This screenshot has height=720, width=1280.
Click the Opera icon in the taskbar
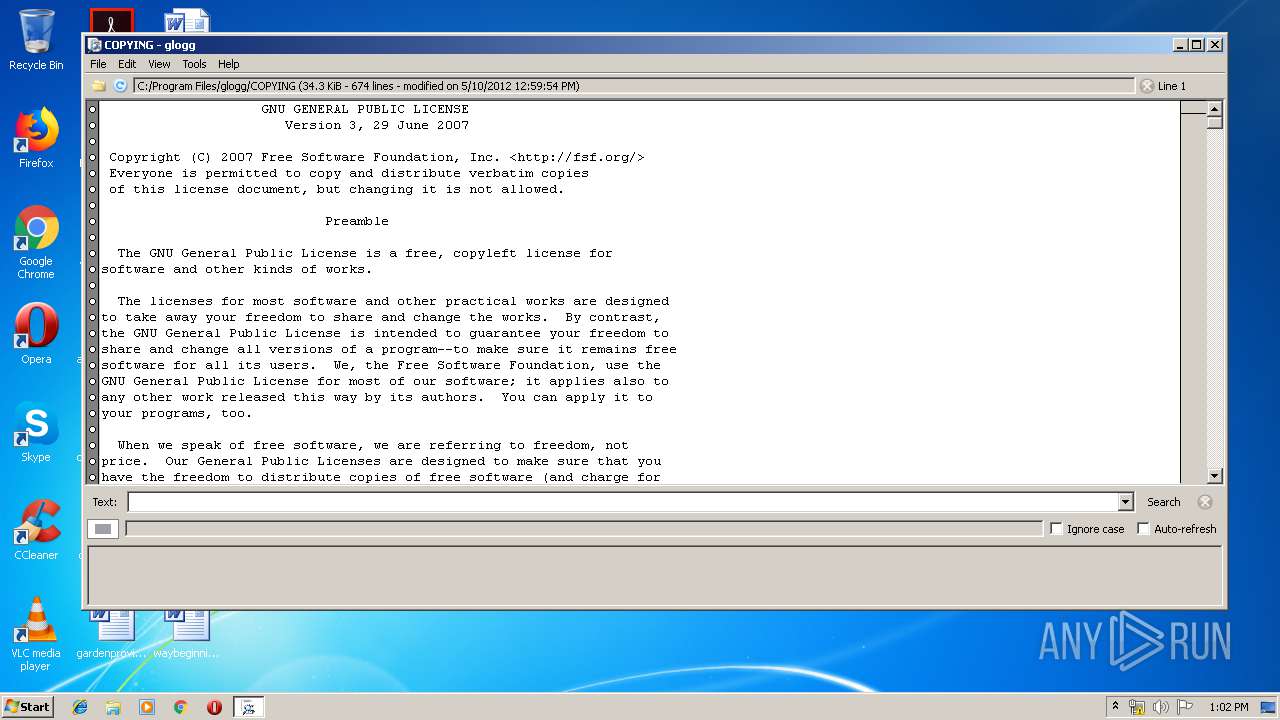click(x=214, y=707)
